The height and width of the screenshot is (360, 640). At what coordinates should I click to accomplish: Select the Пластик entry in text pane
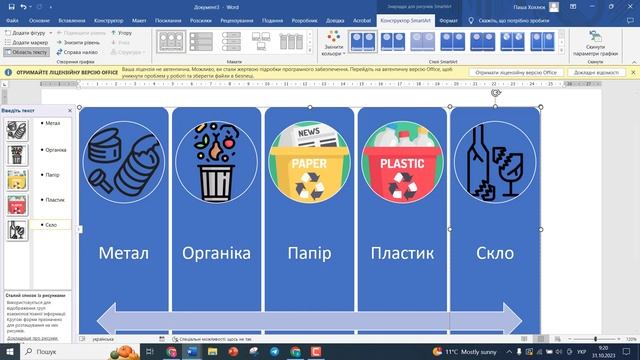point(55,200)
